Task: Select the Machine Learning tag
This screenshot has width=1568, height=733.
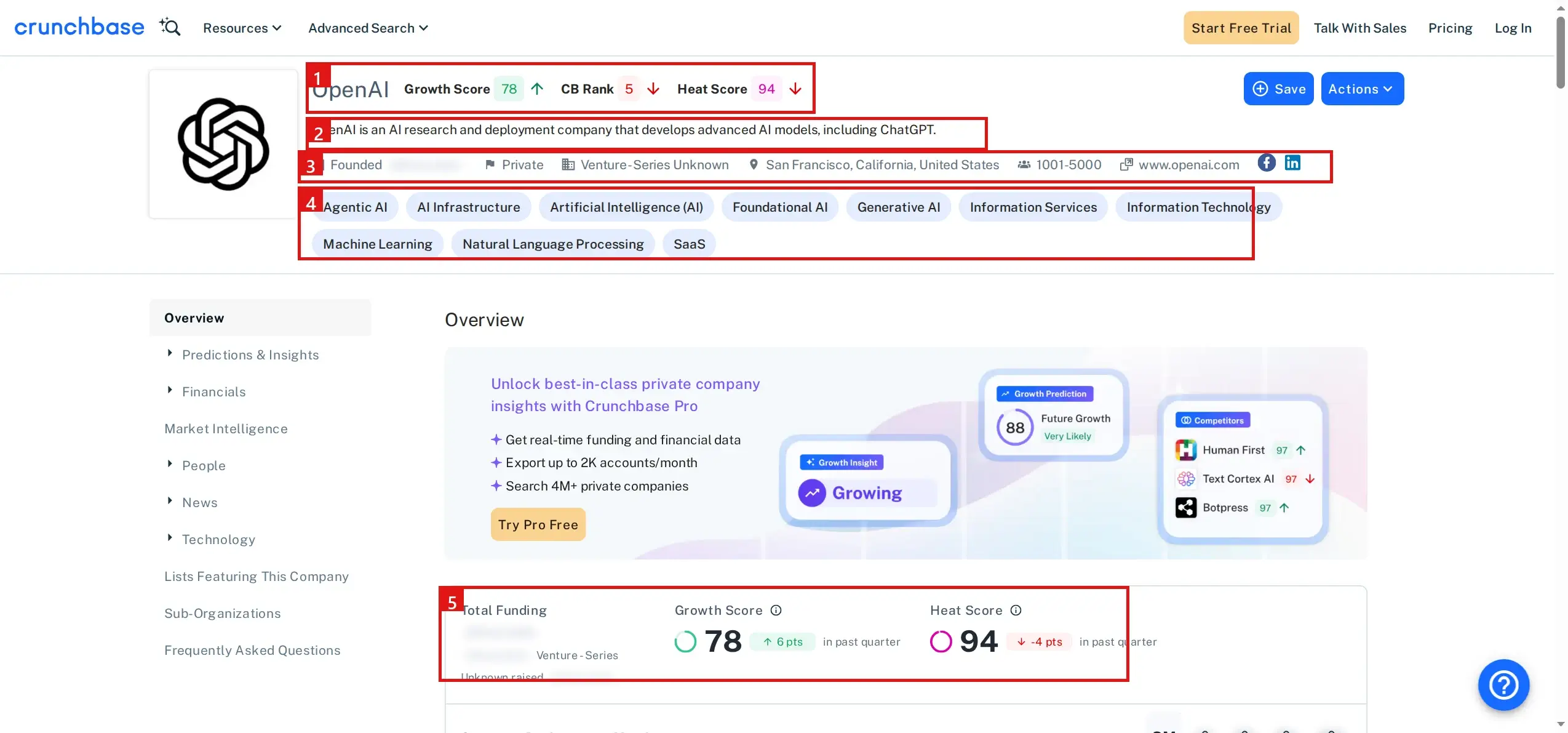Action: click(x=378, y=244)
